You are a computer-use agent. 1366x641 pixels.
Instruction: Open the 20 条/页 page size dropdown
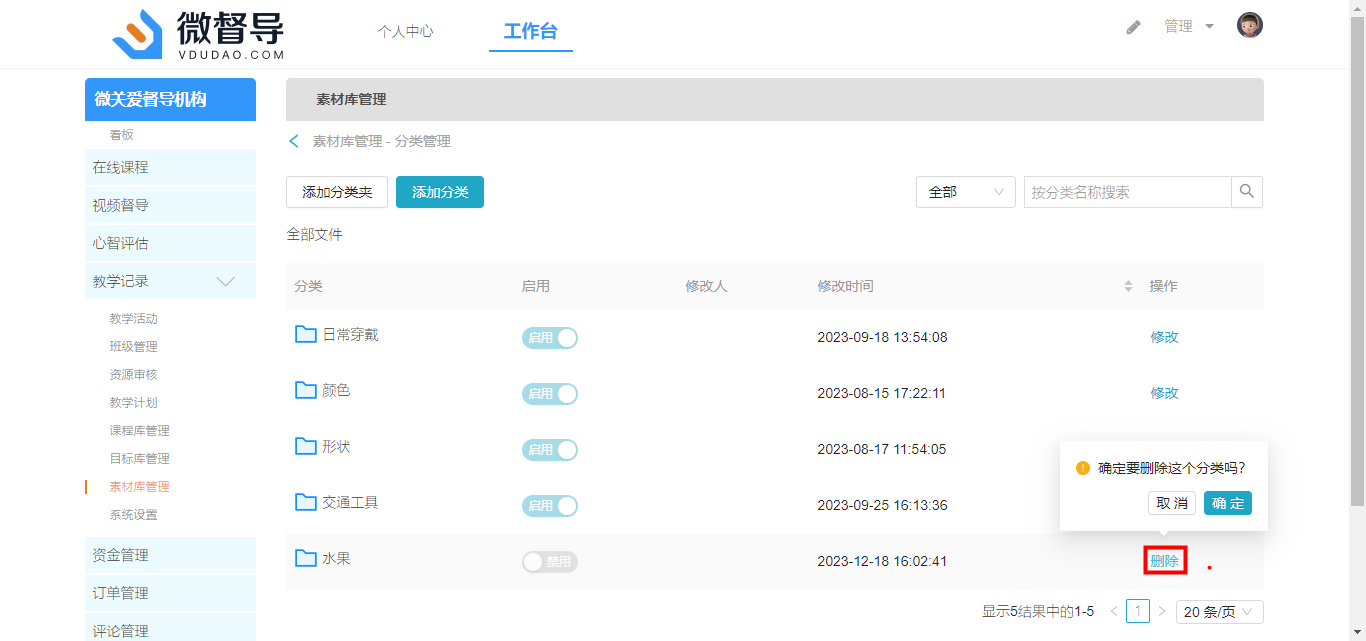click(1220, 612)
